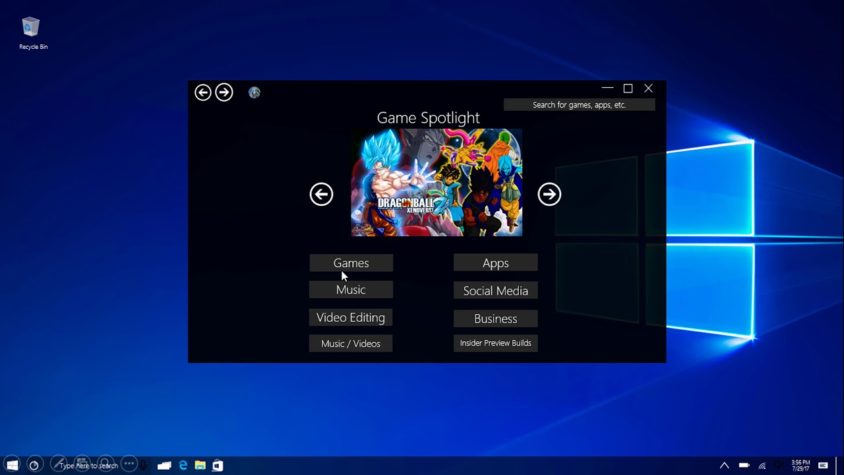The height and width of the screenshot is (475, 844).
Task: Click the store window's back arrow icon
Action: (x=202, y=93)
